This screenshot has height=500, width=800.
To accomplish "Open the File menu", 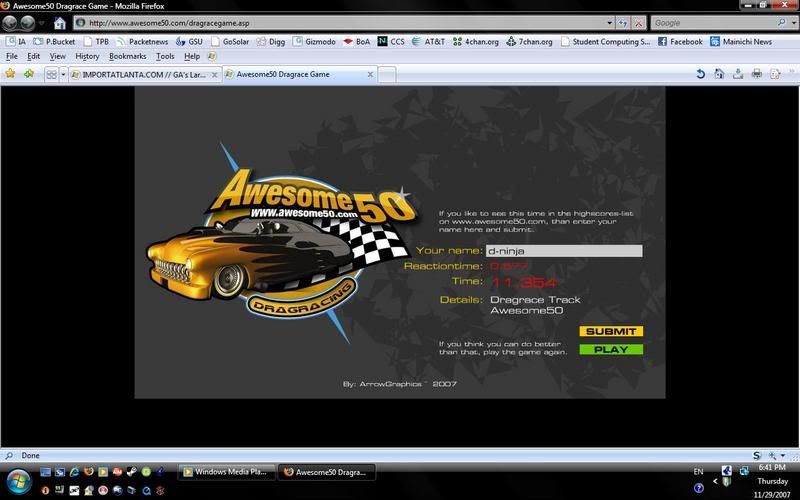I will tap(12, 56).
